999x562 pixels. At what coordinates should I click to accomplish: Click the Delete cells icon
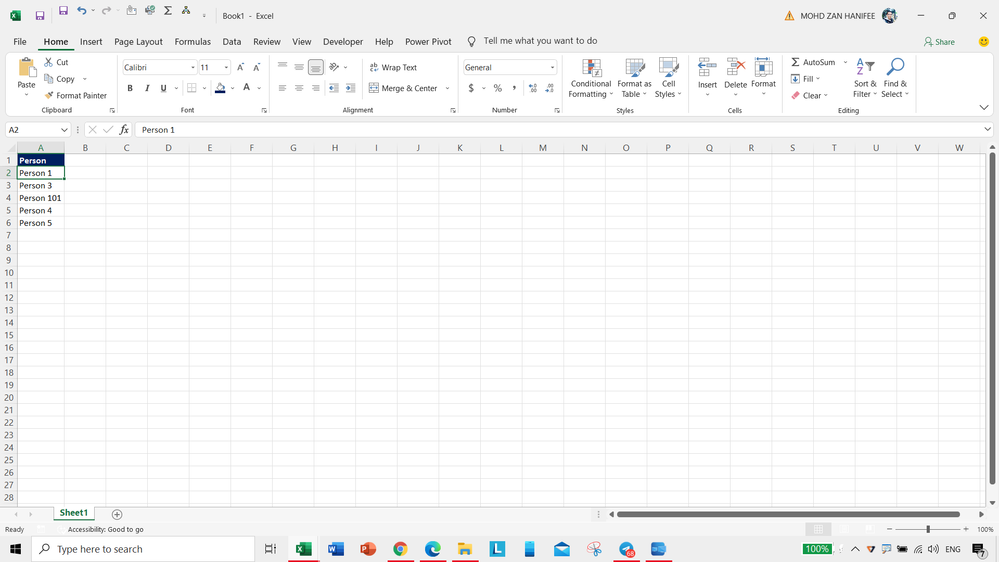735,67
